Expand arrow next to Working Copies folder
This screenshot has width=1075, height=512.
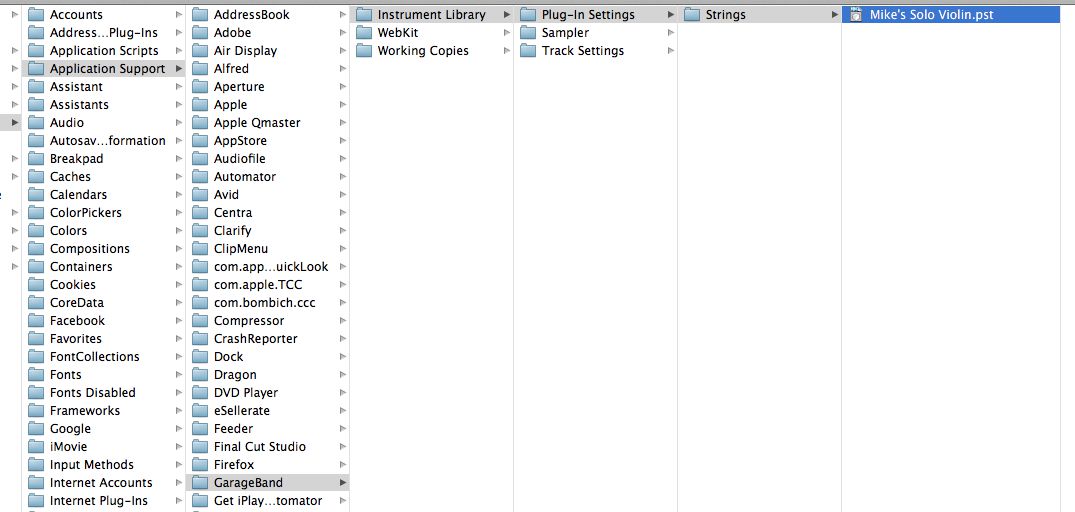(507, 51)
